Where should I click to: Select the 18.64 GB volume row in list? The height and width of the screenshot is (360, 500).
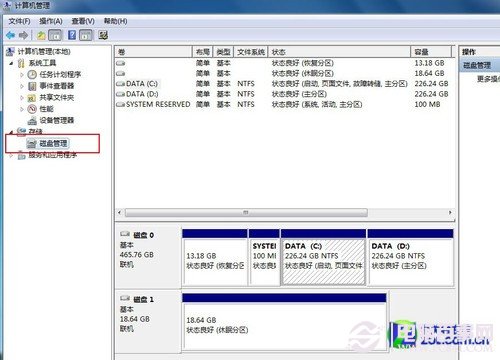click(284, 73)
